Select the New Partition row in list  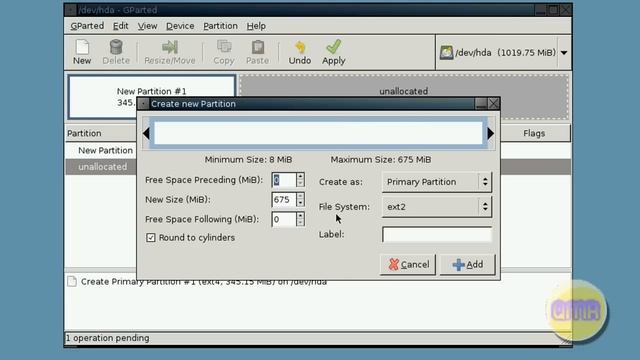(101, 150)
